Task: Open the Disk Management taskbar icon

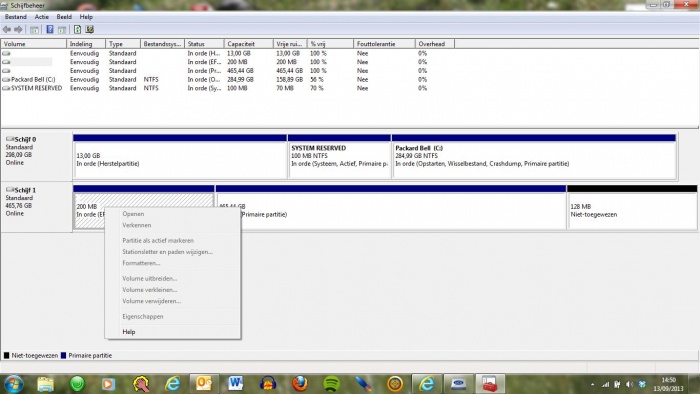Action: 458,384
